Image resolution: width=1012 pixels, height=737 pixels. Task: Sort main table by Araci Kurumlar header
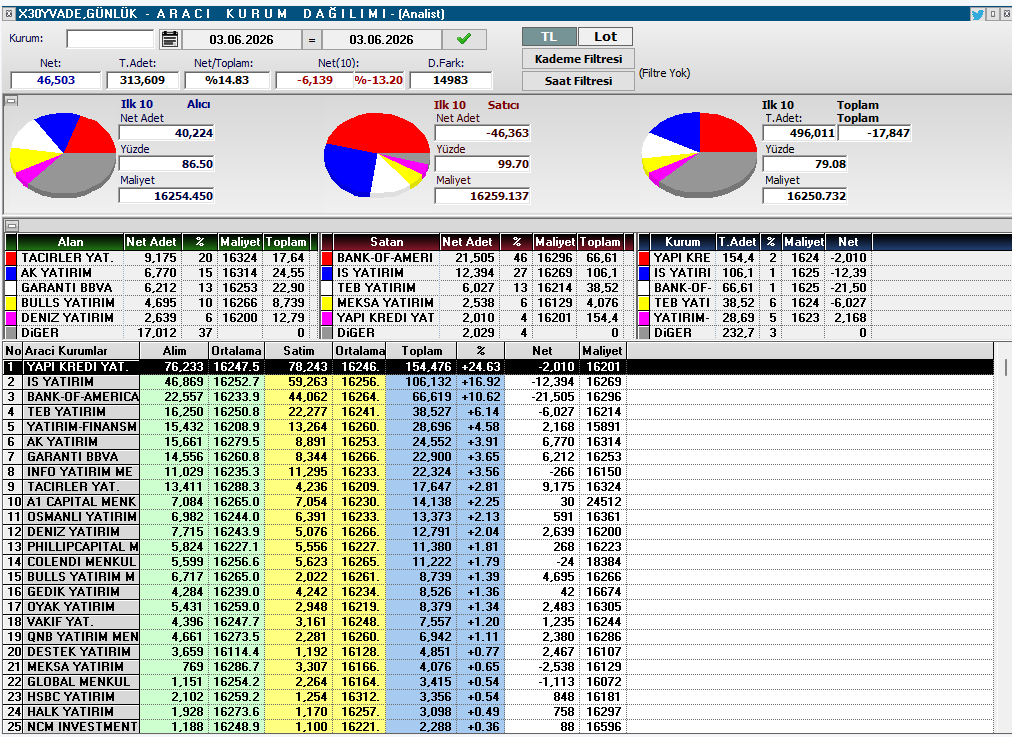[x=81, y=351]
